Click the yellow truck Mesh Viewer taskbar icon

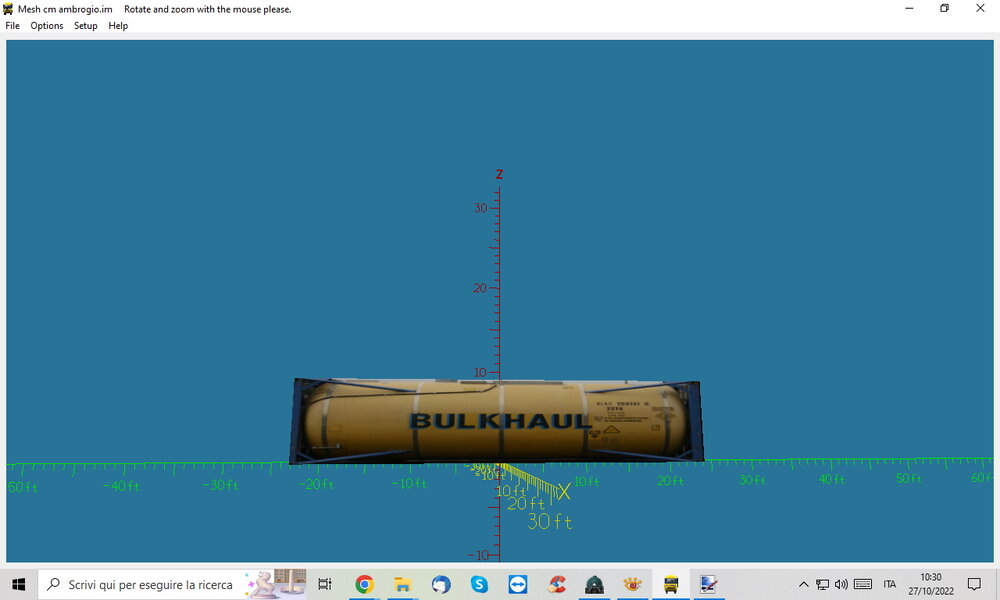tap(671, 584)
